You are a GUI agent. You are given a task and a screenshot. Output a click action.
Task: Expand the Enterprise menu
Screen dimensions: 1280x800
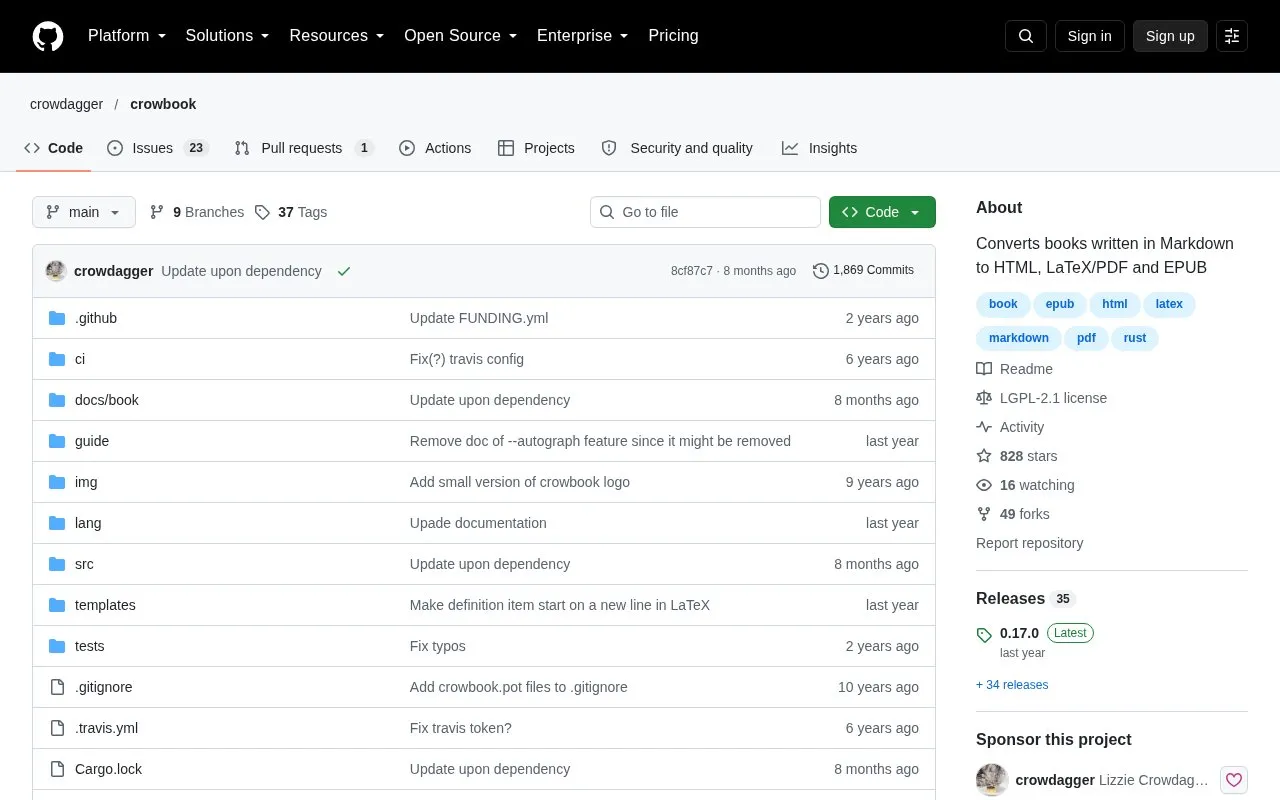pos(583,36)
